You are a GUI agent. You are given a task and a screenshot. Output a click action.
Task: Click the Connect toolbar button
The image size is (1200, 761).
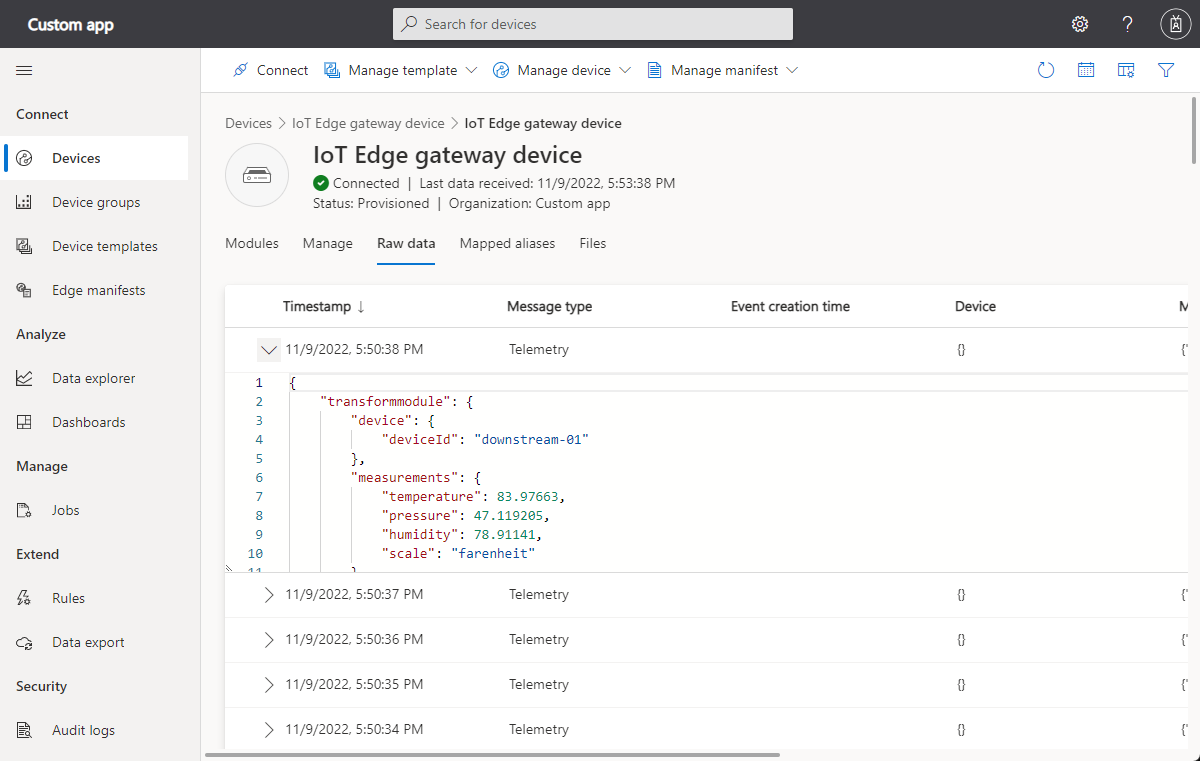tap(270, 70)
